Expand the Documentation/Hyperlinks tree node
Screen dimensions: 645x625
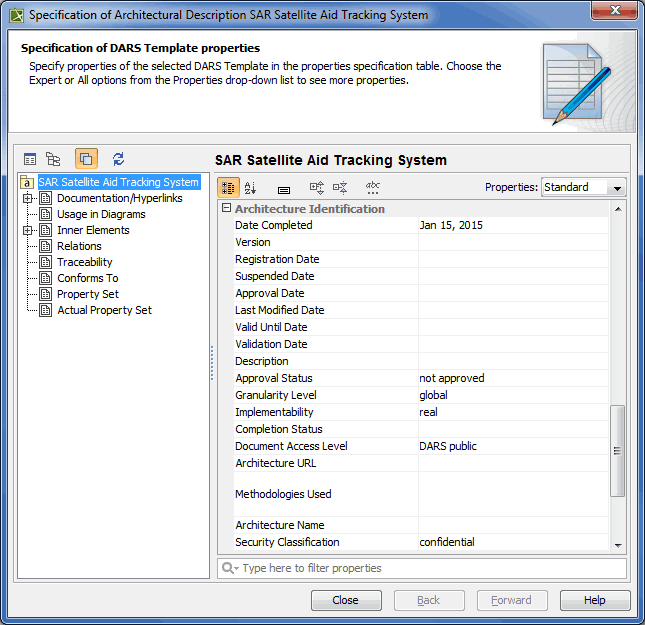(x=28, y=198)
